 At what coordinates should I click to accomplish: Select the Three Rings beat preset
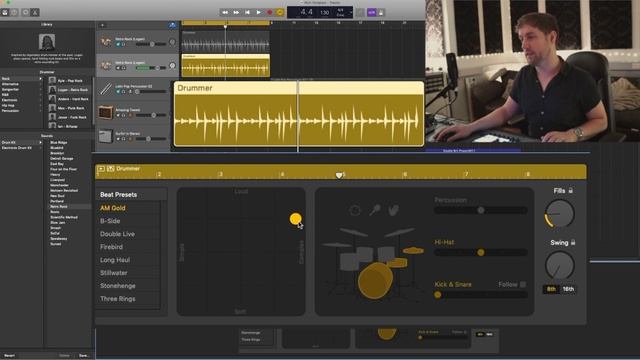click(x=118, y=299)
